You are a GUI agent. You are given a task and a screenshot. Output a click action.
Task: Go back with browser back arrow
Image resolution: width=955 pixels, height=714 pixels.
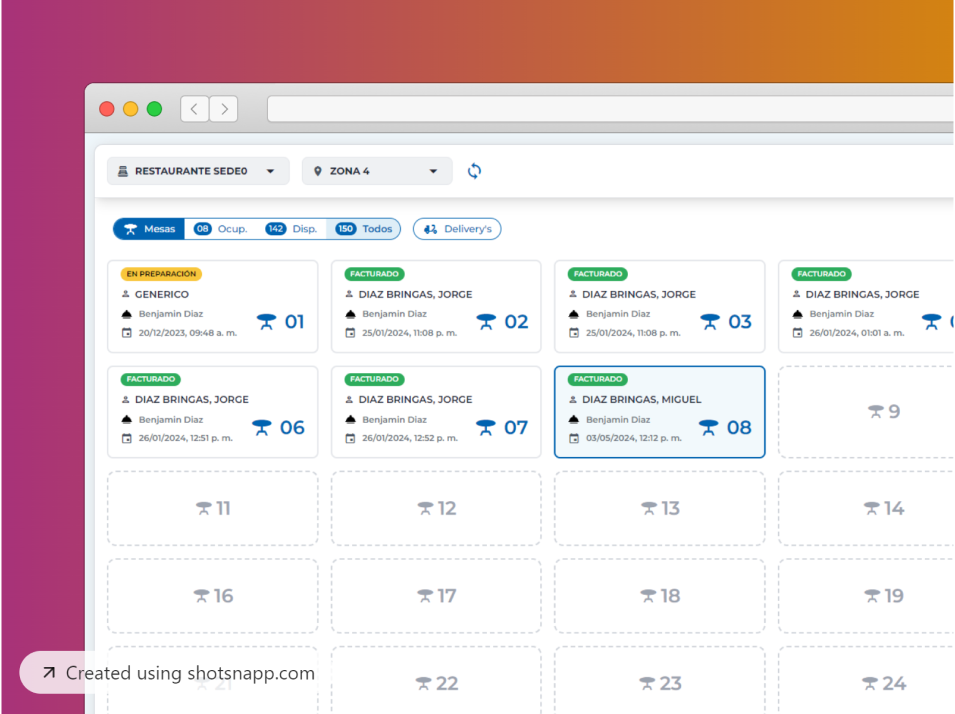pos(194,109)
